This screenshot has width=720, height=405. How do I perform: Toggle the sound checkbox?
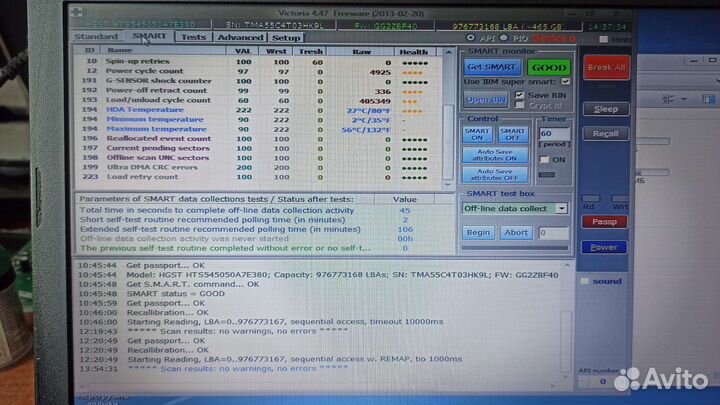coord(585,281)
